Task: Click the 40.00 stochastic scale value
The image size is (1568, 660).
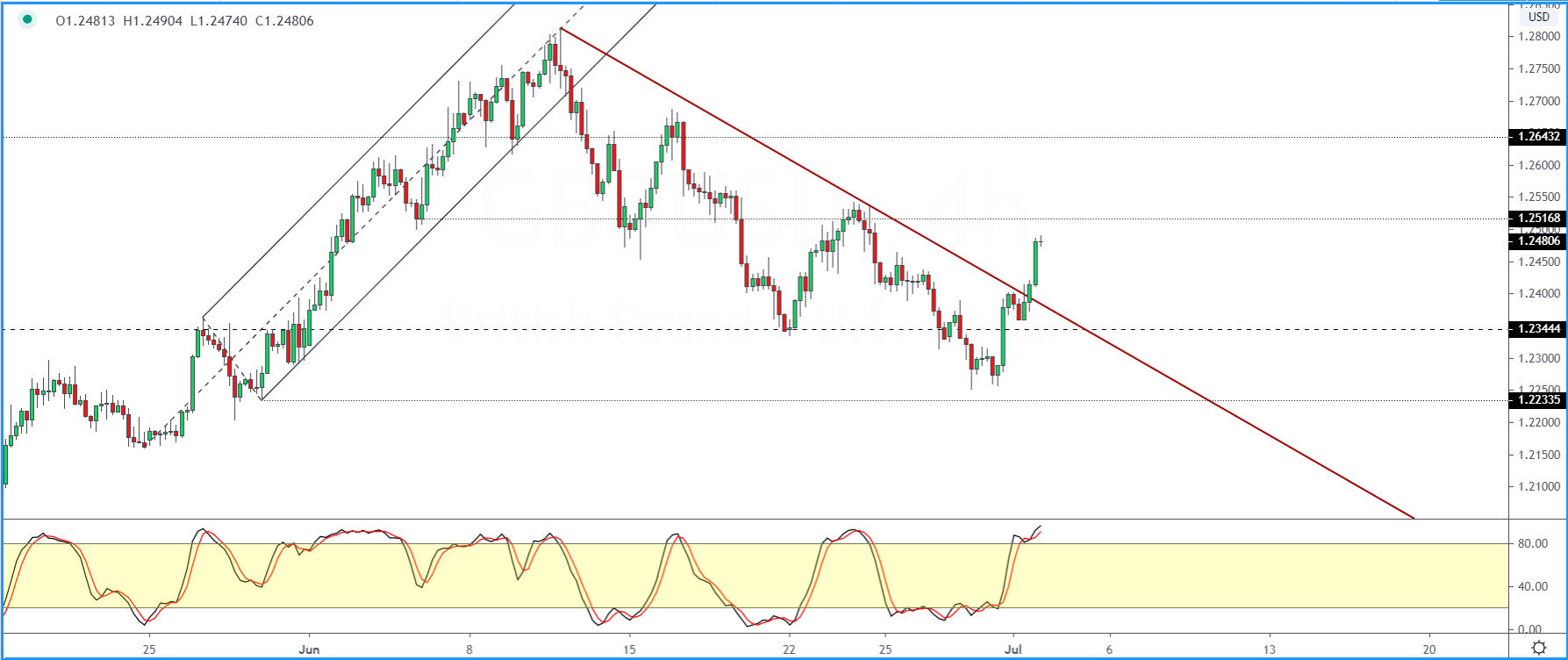Action: [x=1531, y=587]
